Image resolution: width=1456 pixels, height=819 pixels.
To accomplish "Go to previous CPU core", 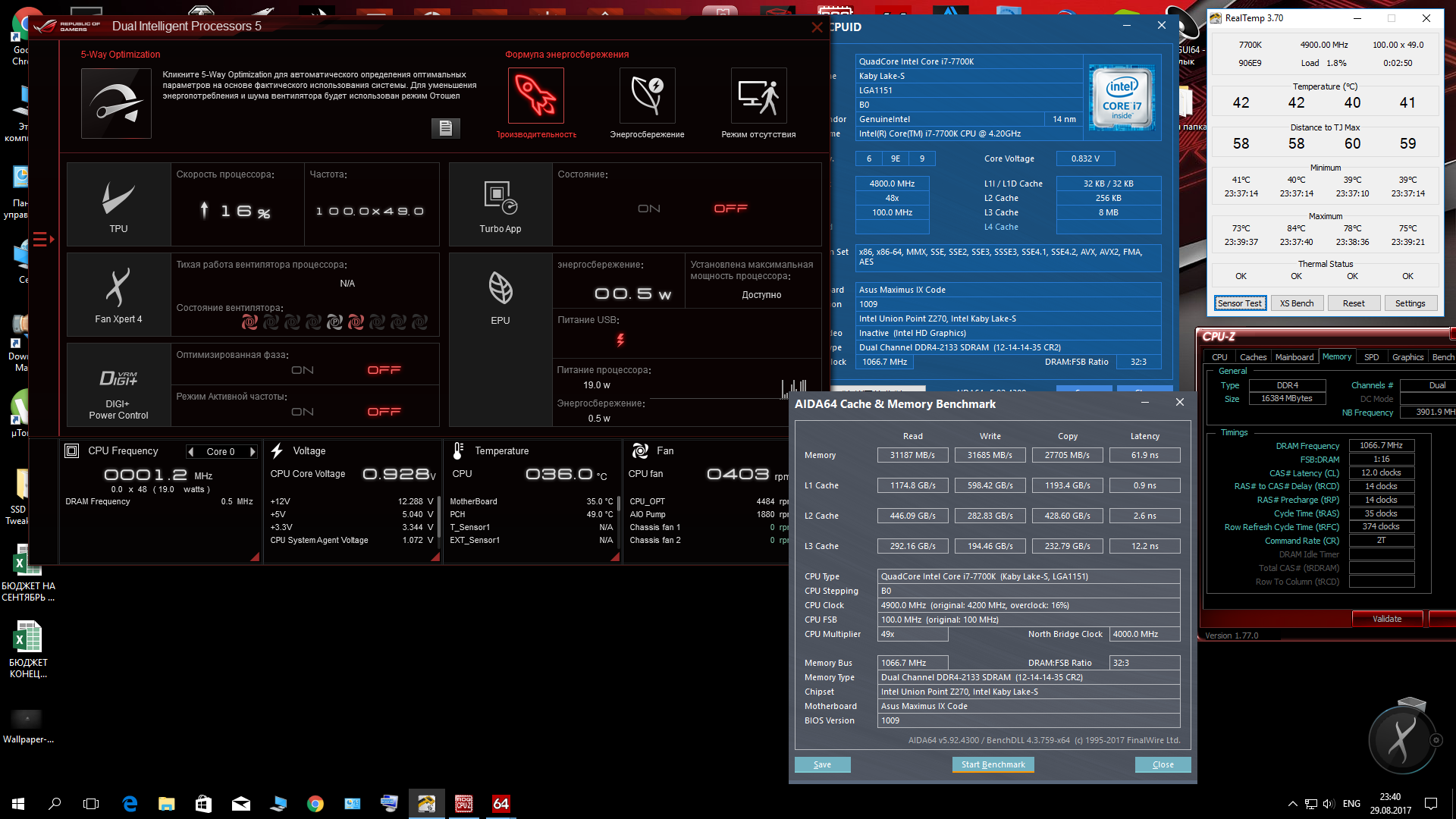I will pyautogui.click(x=191, y=452).
